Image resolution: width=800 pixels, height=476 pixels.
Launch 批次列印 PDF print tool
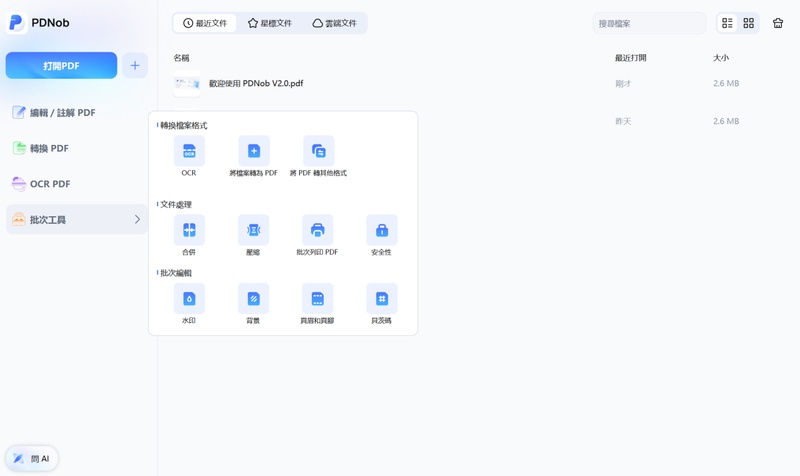coord(317,230)
